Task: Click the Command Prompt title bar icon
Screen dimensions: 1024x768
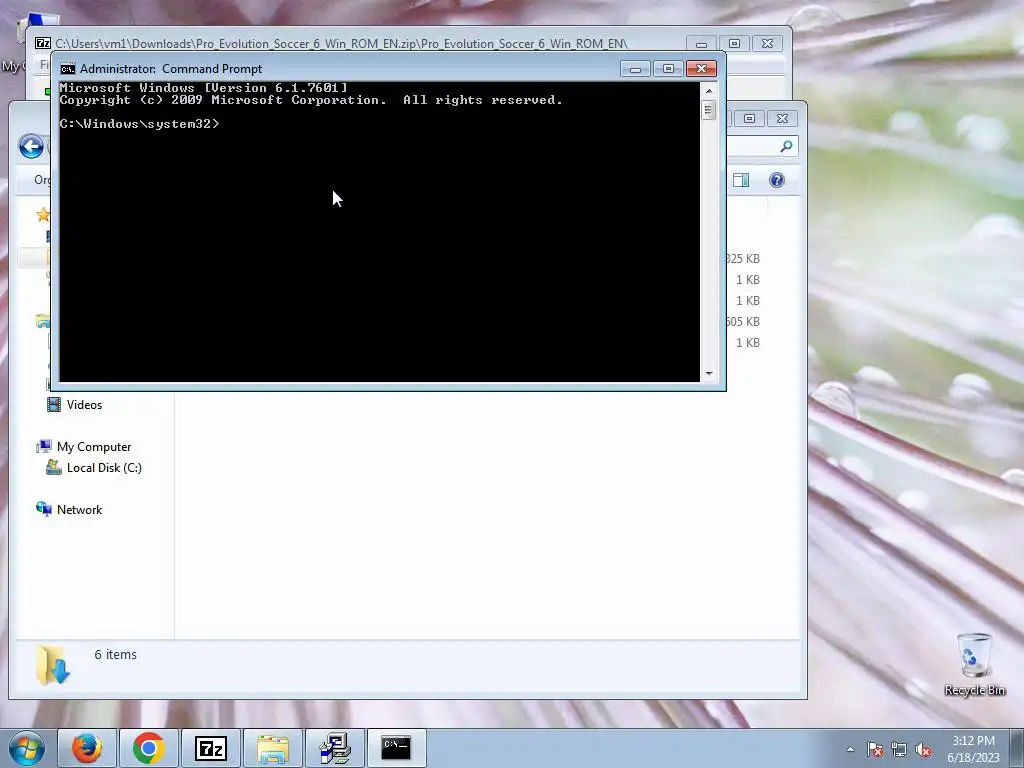Action: click(x=67, y=69)
